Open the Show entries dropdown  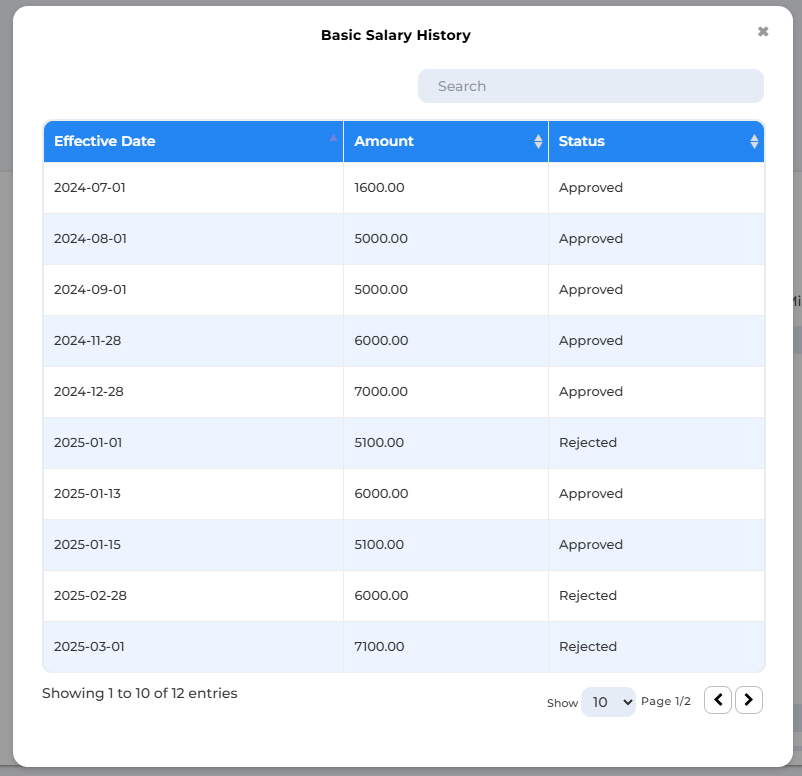pos(609,702)
